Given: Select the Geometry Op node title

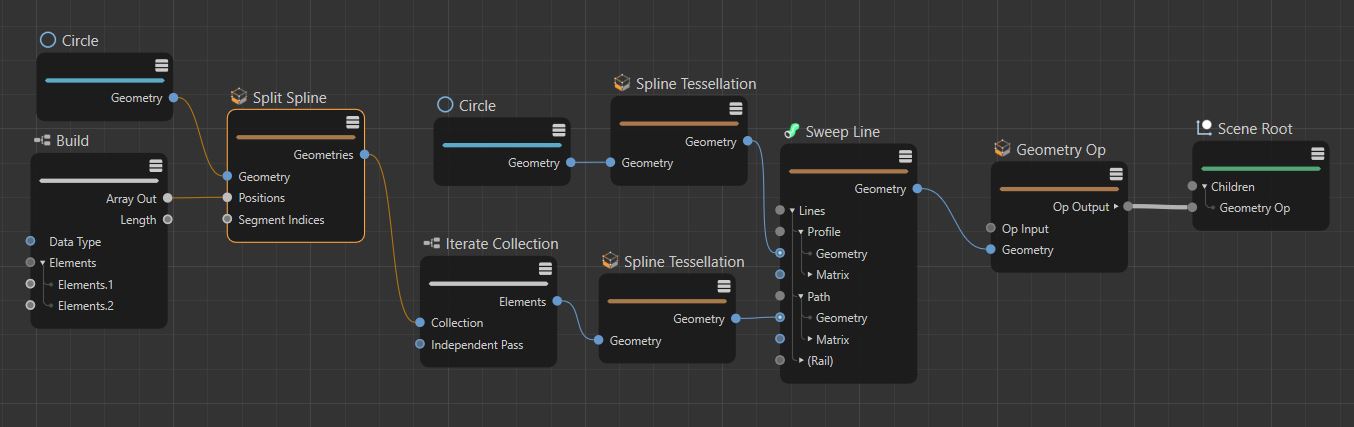Looking at the screenshot, I should coord(1061,150).
